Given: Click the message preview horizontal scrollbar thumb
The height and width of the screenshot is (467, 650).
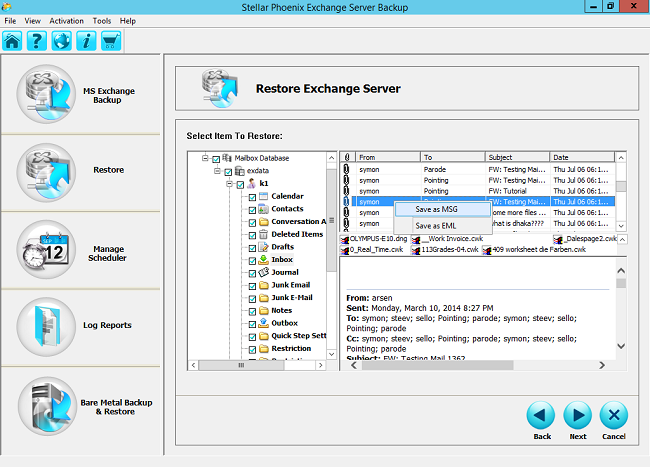Looking at the screenshot, I should pyautogui.click(x=437, y=365).
